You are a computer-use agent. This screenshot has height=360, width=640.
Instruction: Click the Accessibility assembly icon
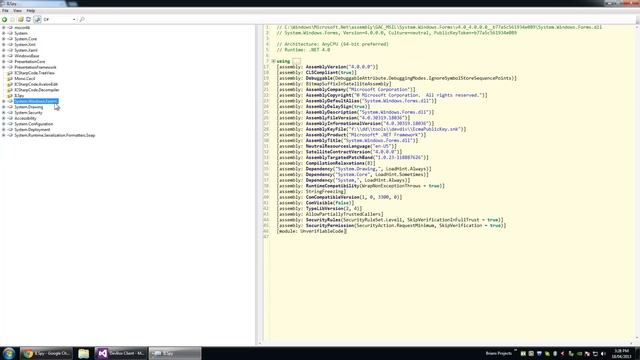(10, 118)
